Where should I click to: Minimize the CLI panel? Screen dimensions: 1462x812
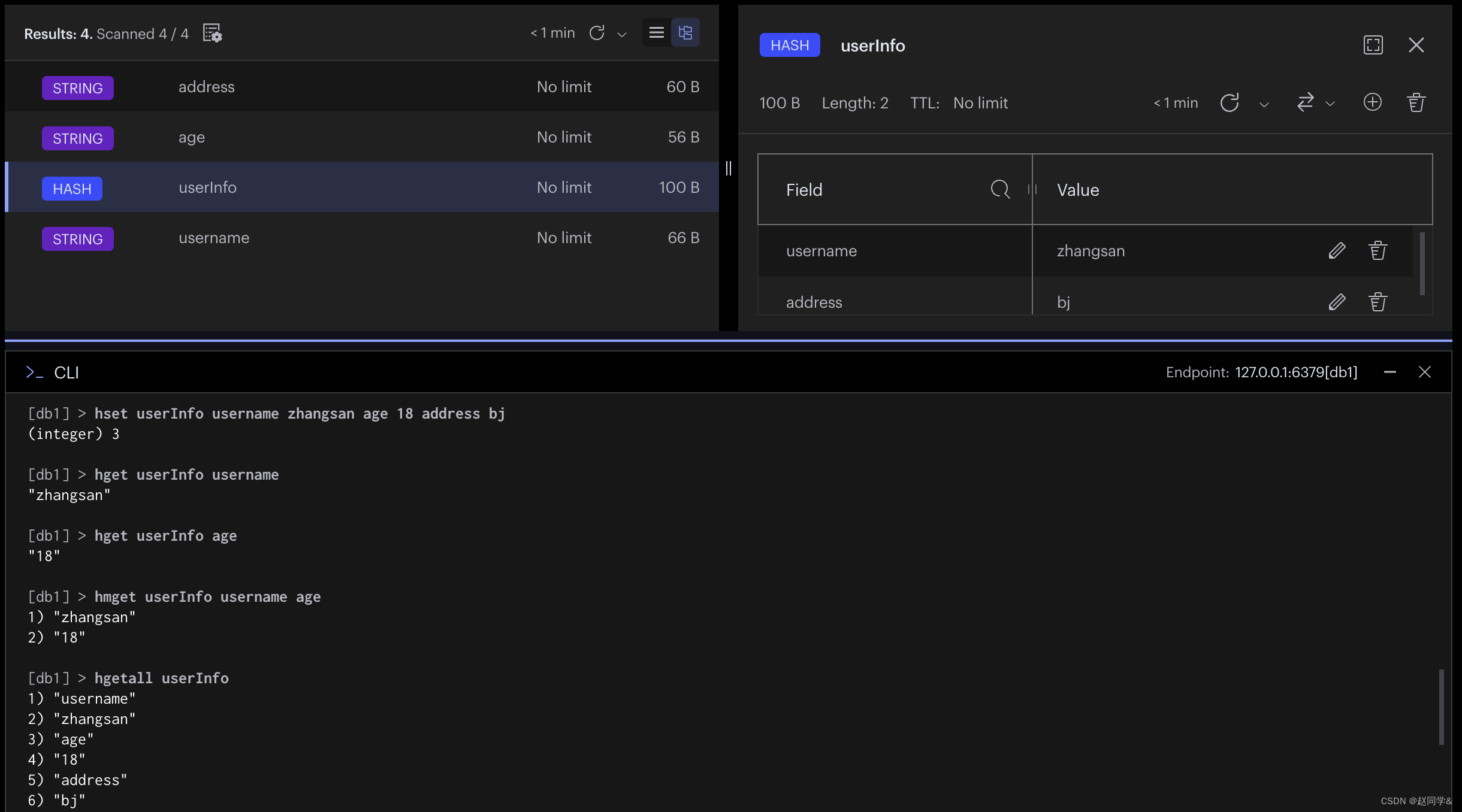click(x=1390, y=372)
